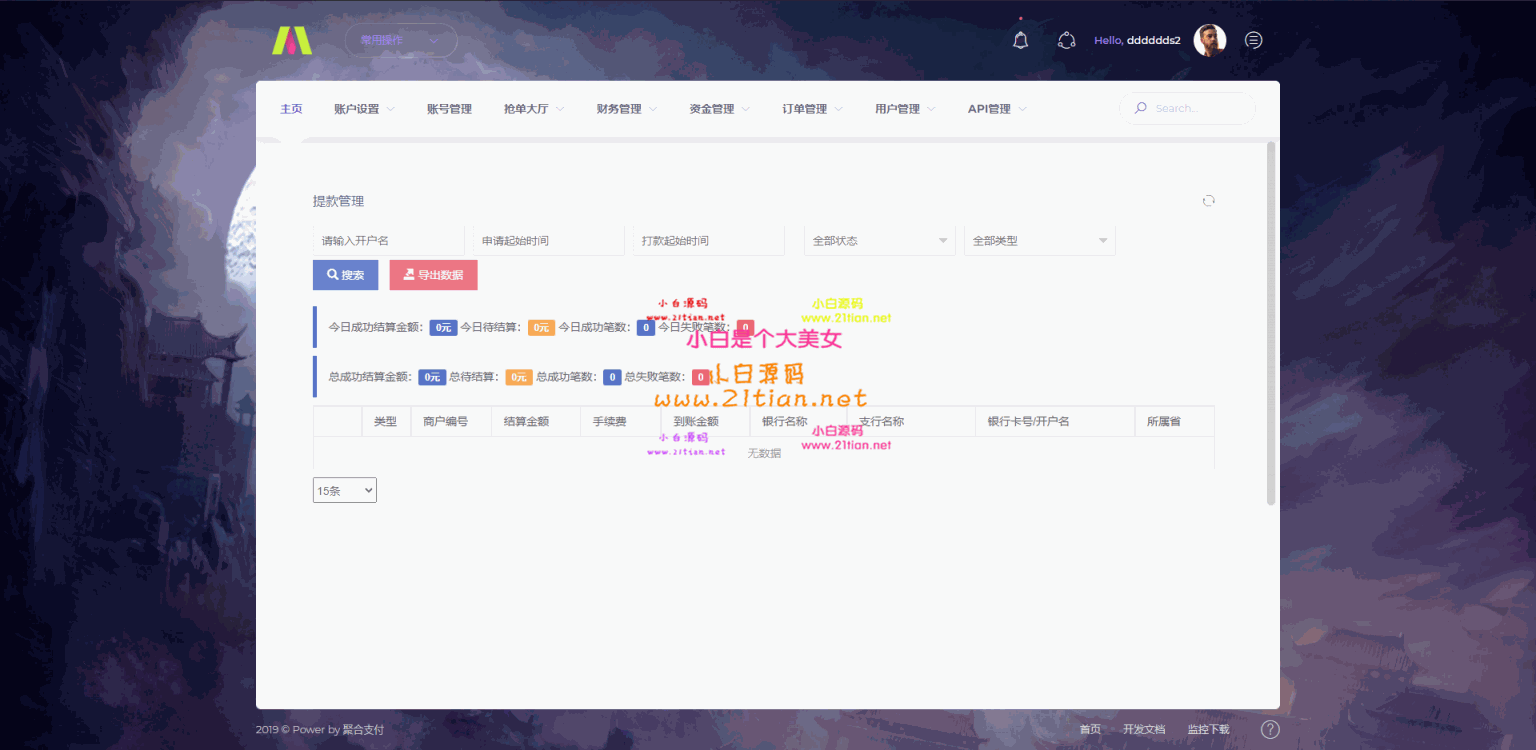Open the 全部状态 dropdown
The height and width of the screenshot is (750, 1536).
(880, 241)
